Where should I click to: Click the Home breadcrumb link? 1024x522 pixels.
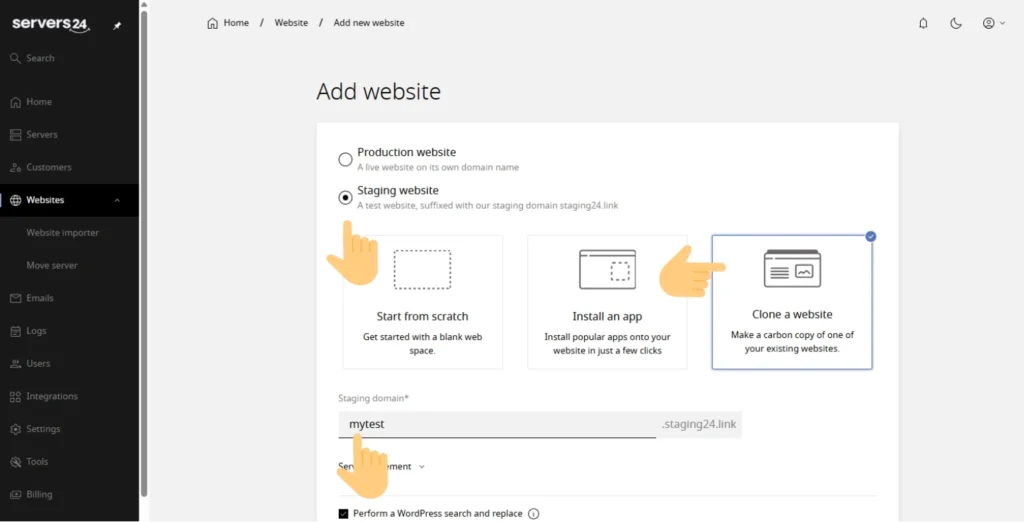click(236, 23)
